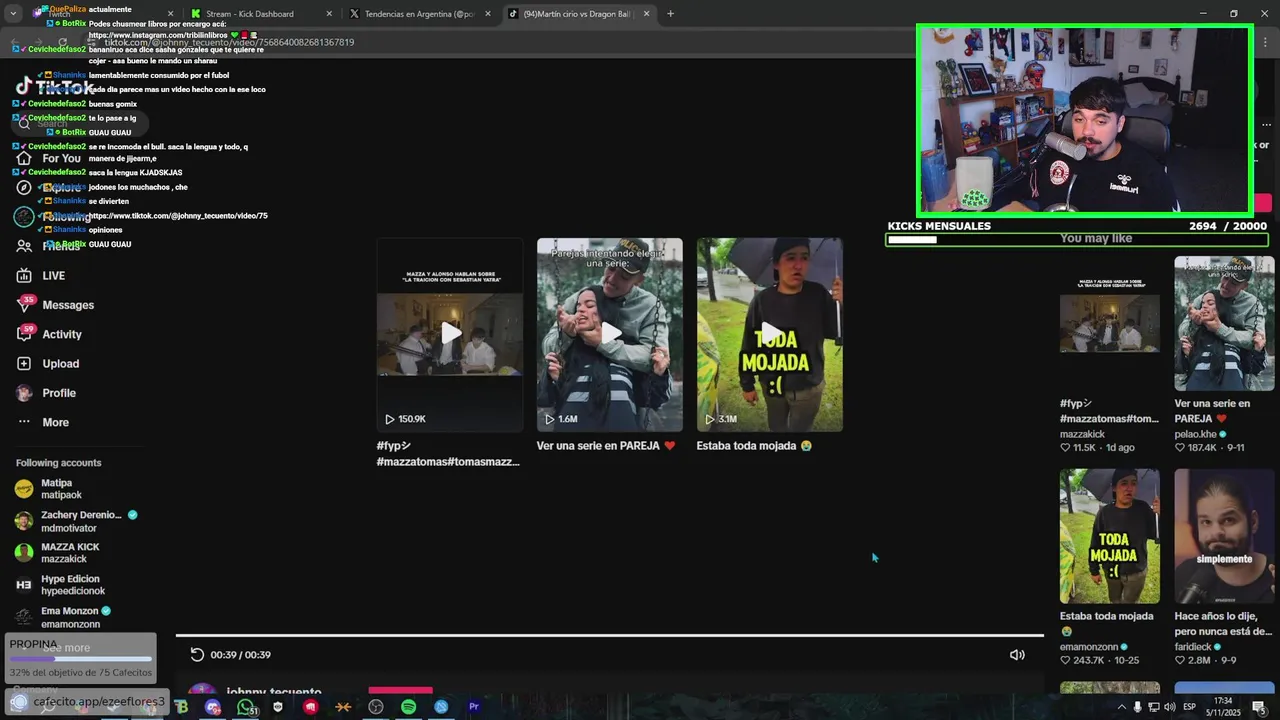Open faridieck author link
Image resolution: width=1280 pixels, height=720 pixels.
click(x=1192, y=647)
